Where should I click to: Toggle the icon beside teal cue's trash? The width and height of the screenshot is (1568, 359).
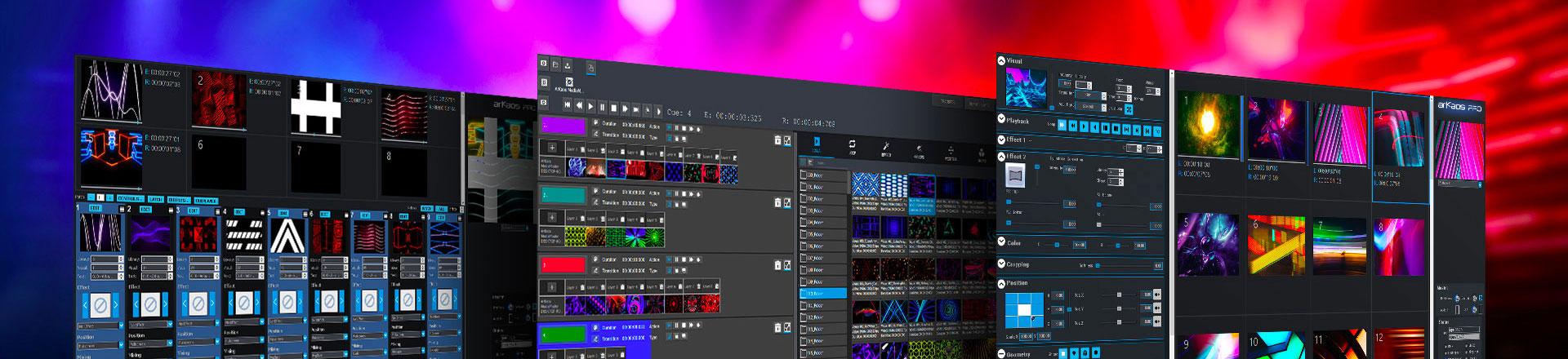(787, 202)
